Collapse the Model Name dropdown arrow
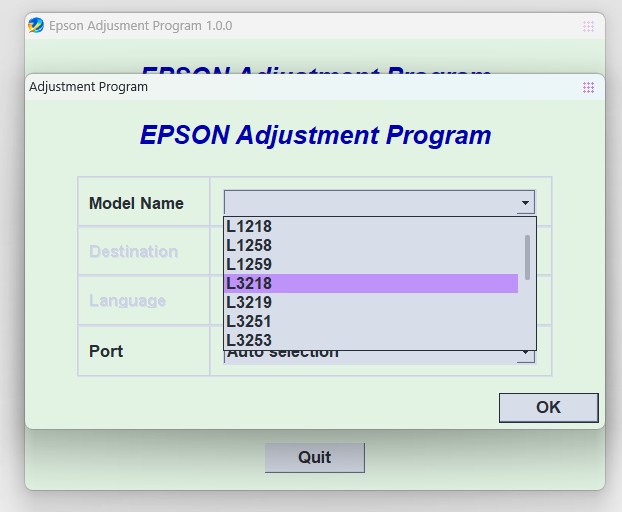 (525, 203)
